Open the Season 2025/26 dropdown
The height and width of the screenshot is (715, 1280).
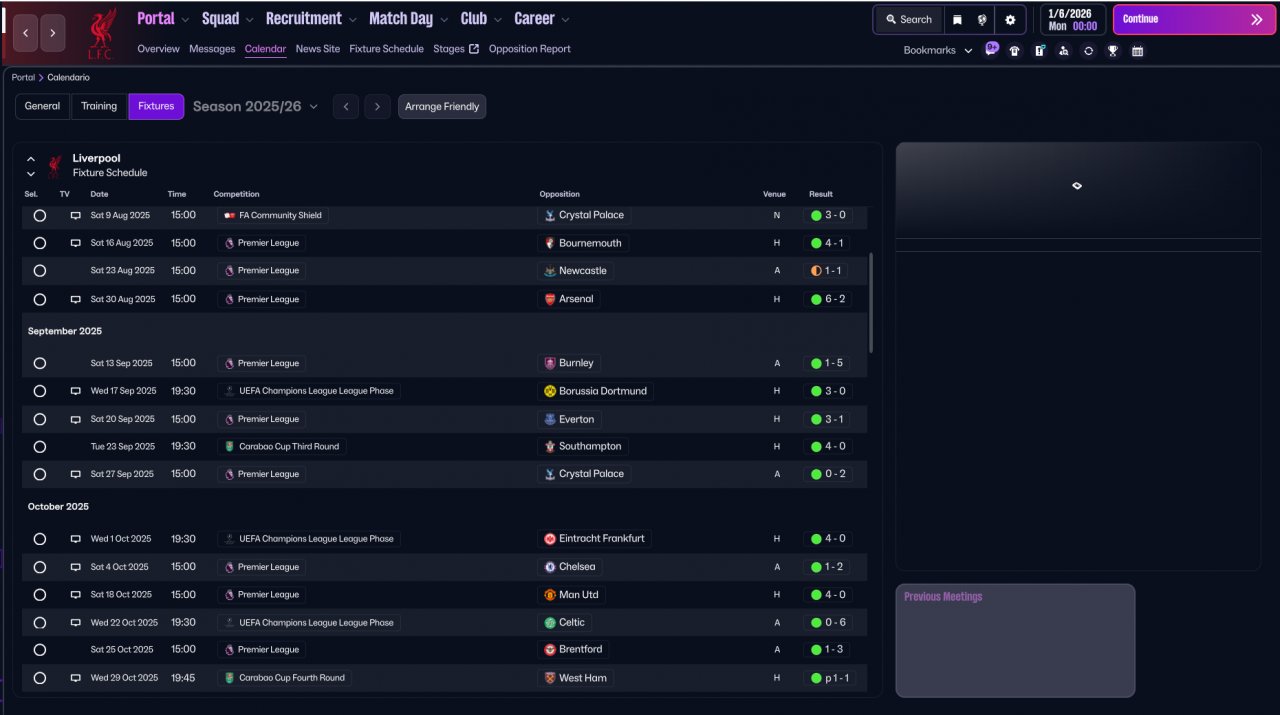click(255, 106)
